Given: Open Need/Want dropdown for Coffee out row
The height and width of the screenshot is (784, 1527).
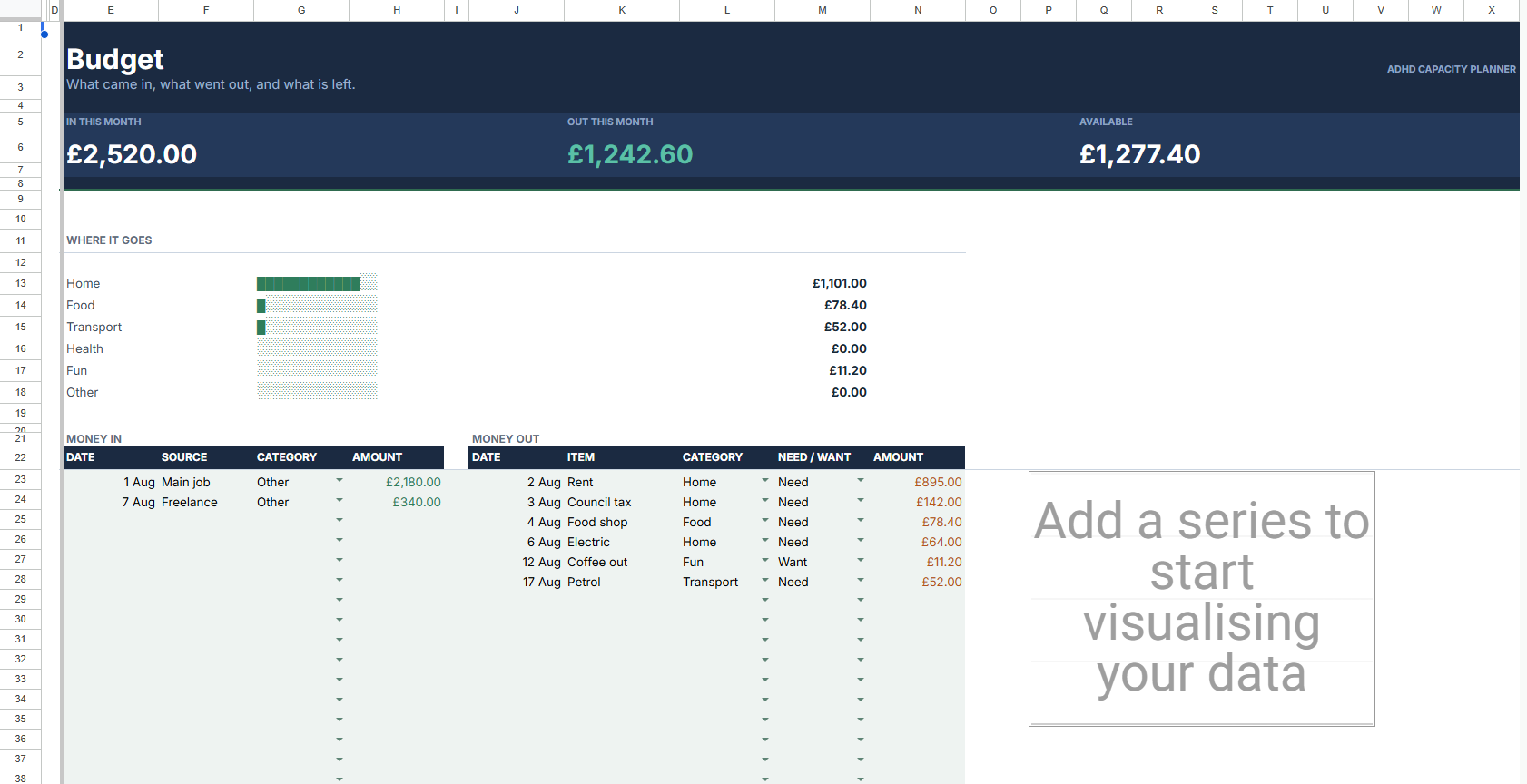Looking at the screenshot, I should pos(861,561).
